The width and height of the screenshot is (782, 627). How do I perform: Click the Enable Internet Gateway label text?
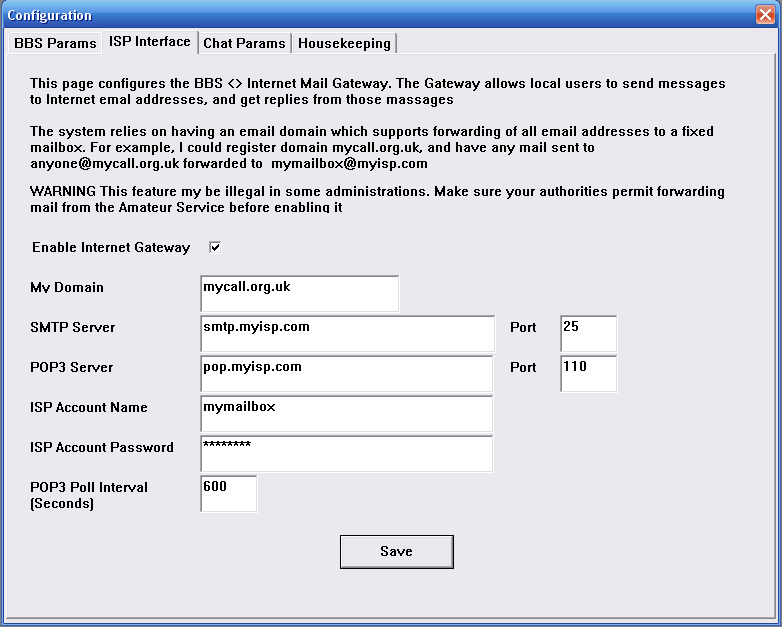point(111,247)
